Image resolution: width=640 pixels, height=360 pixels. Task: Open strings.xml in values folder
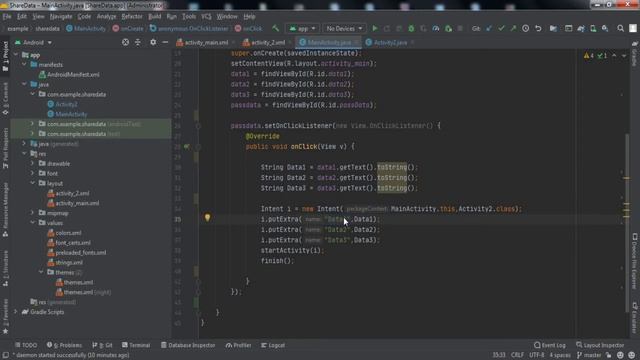click(x=65, y=262)
